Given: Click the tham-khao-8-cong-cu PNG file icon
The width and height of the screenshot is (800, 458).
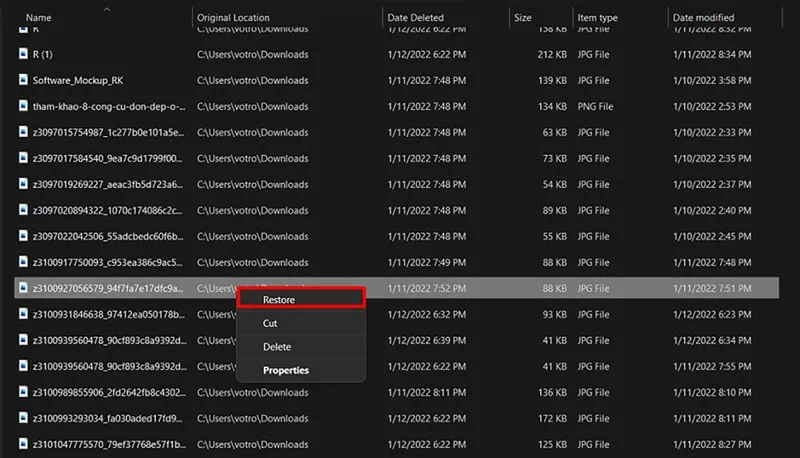Looking at the screenshot, I should coord(23,106).
